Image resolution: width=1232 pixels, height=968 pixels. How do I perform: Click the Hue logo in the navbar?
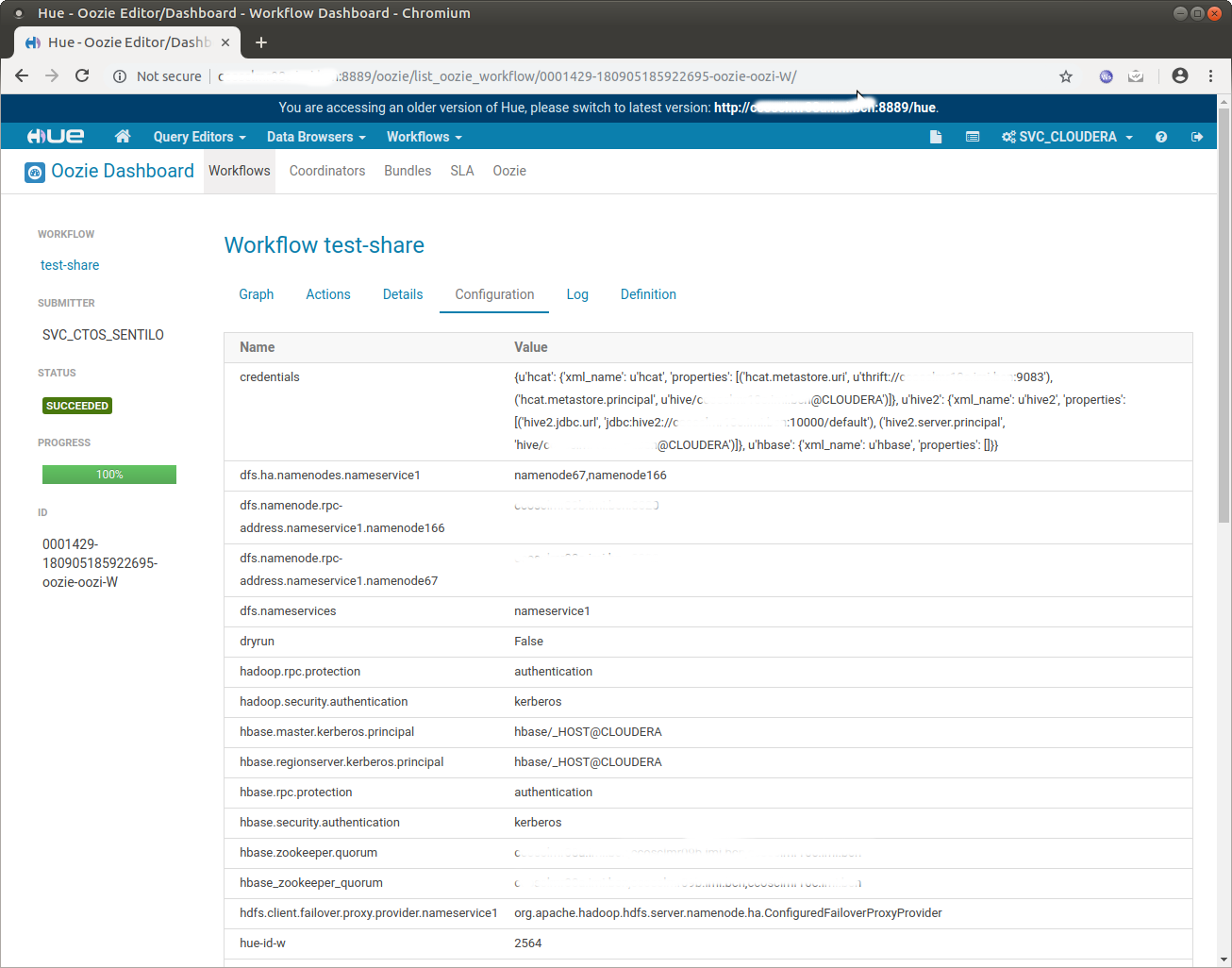(x=54, y=136)
